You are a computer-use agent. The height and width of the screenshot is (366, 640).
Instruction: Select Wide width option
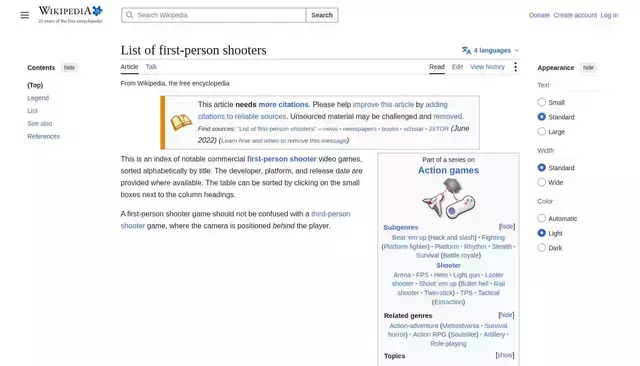(542, 182)
